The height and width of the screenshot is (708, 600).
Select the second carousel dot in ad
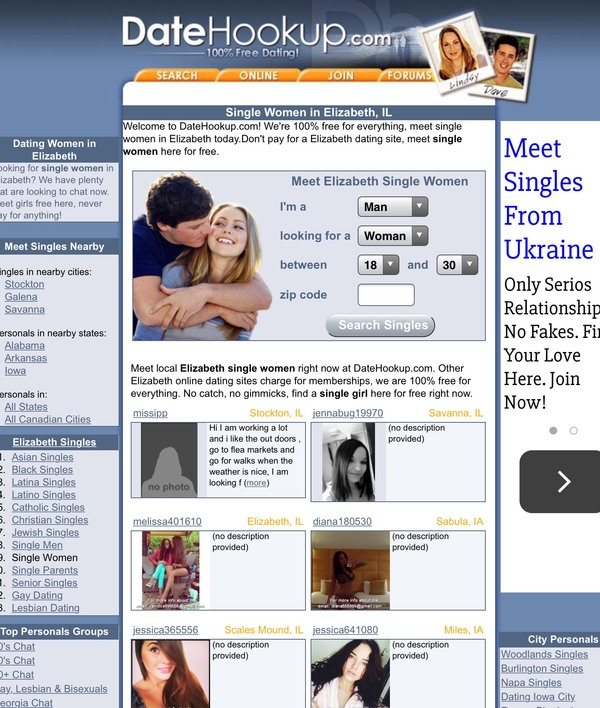pyautogui.click(x=573, y=430)
